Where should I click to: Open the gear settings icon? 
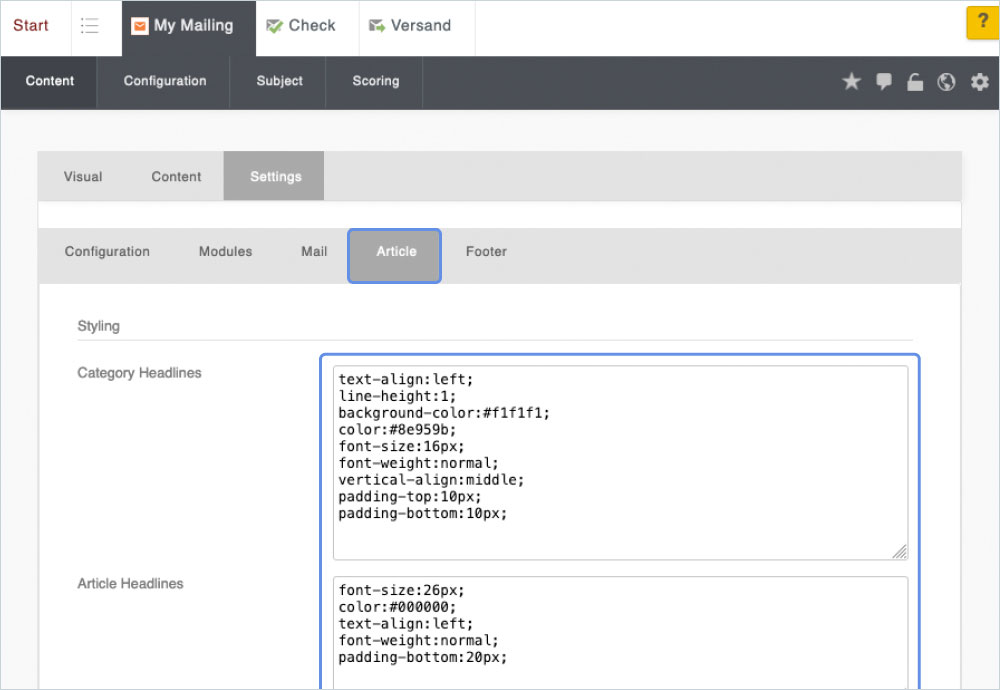[x=979, y=82]
